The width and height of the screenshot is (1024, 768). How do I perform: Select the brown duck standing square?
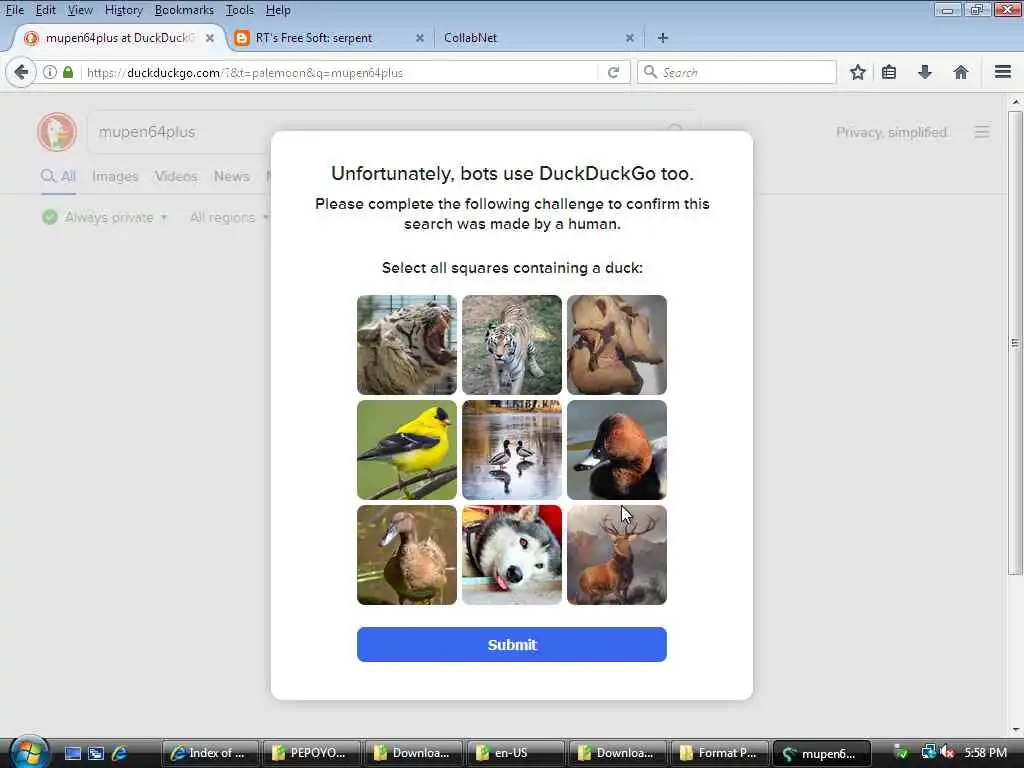(407, 555)
